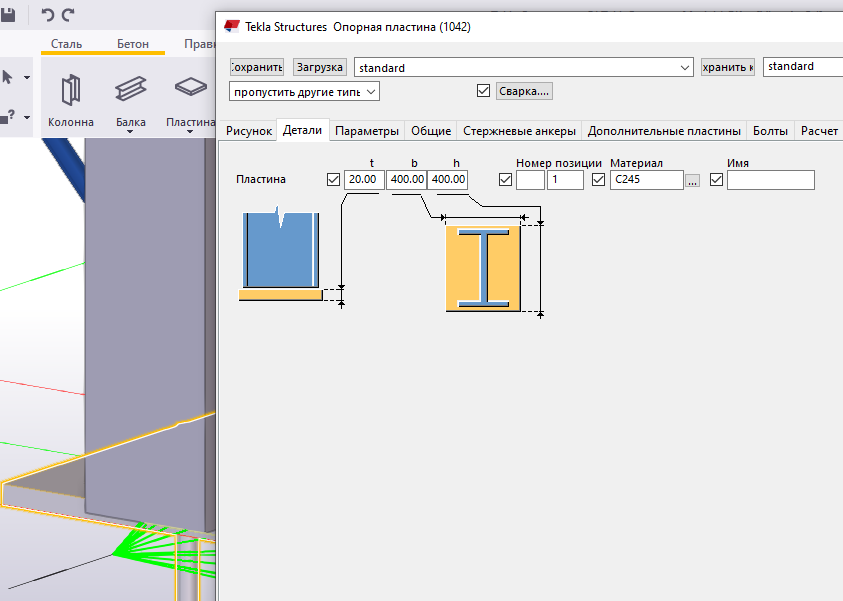Toggle the Сварка checkbox

[x=483, y=91]
